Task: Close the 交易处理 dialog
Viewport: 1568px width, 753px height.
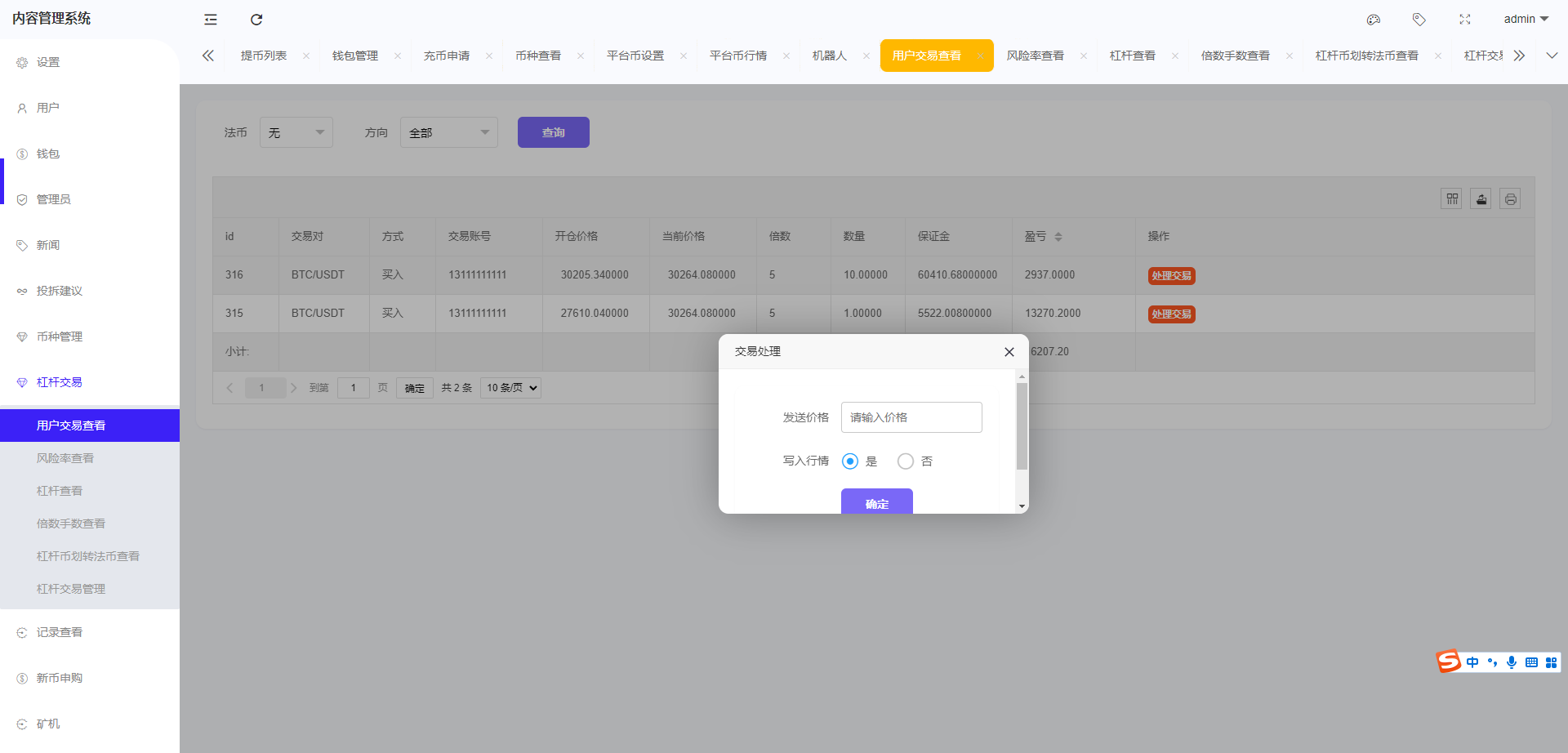Action: click(1009, 352)
